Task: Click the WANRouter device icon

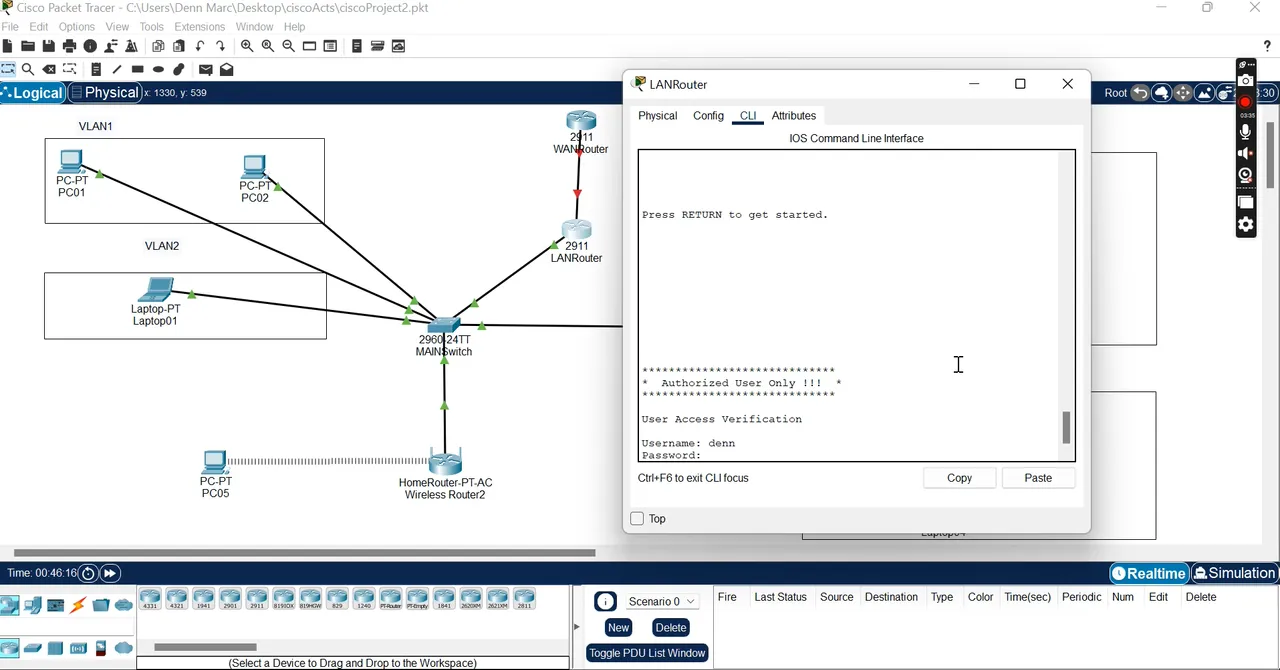Action: point(581,122)
